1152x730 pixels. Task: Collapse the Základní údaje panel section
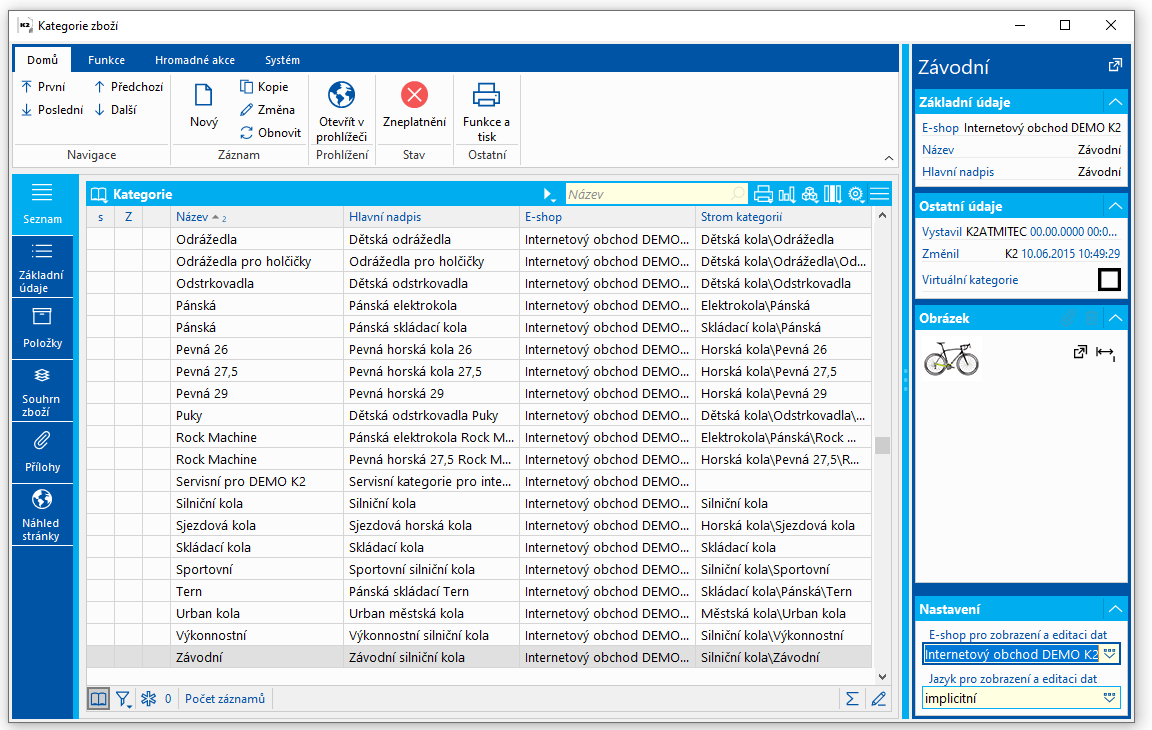pos(1114,102)
